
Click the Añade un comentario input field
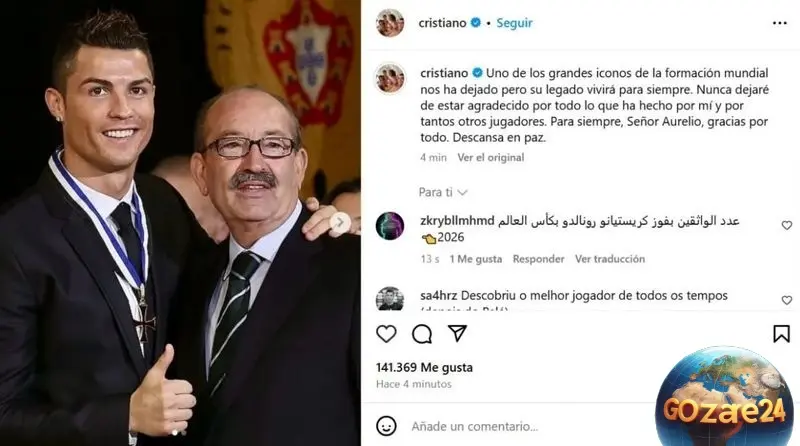coord(531,426)
